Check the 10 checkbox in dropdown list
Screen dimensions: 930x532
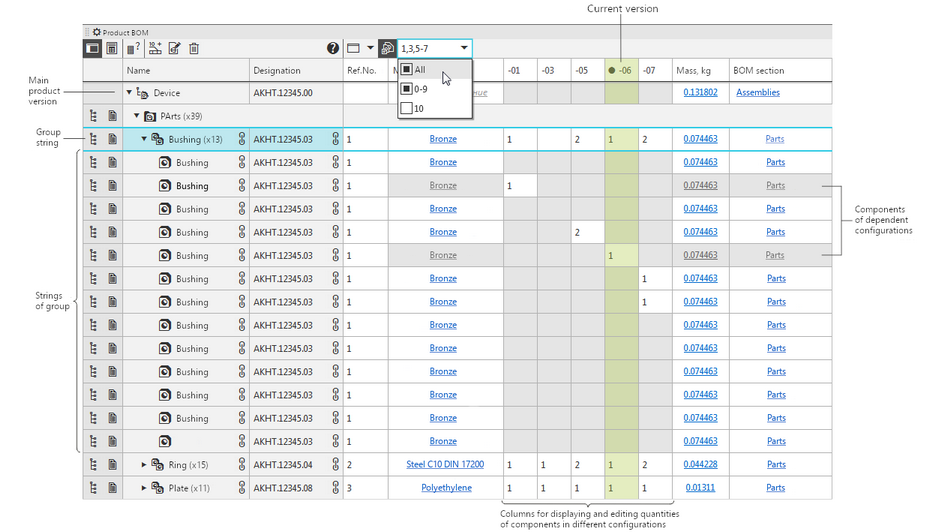pyautogui.click(x=406, y=108)
